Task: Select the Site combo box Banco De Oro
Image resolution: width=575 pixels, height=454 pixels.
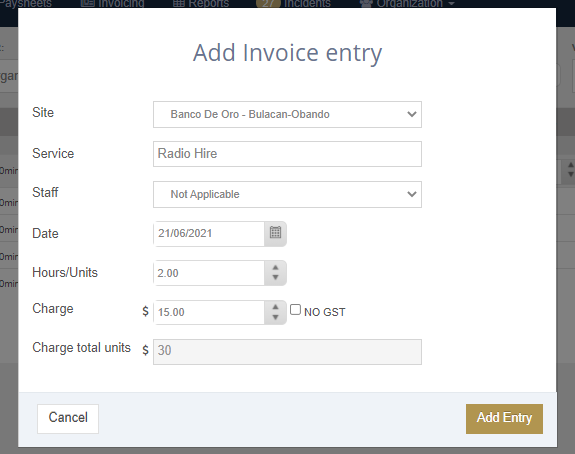Action: pos(287,114)
